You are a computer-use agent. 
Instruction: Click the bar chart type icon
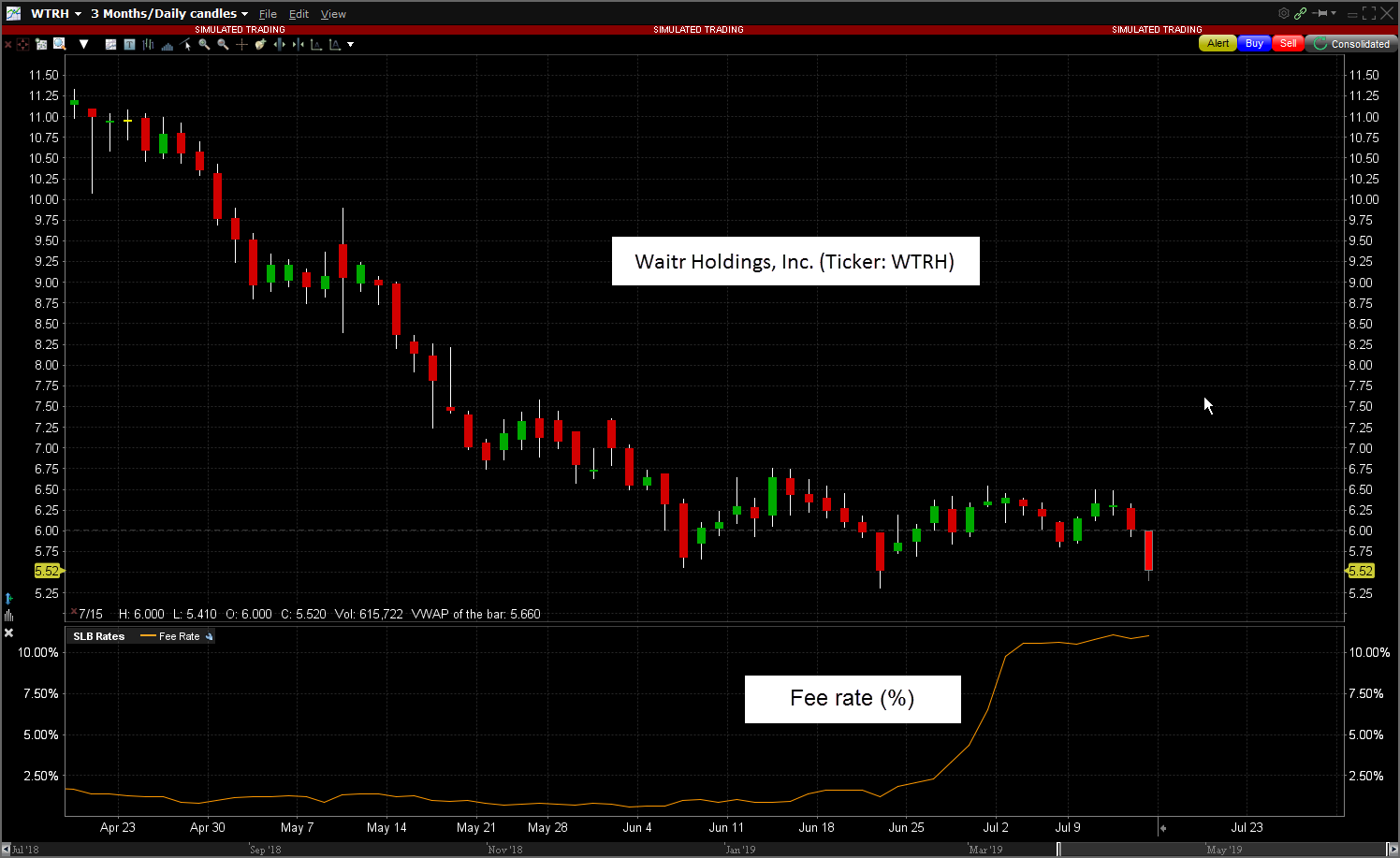tap(148, 44)
